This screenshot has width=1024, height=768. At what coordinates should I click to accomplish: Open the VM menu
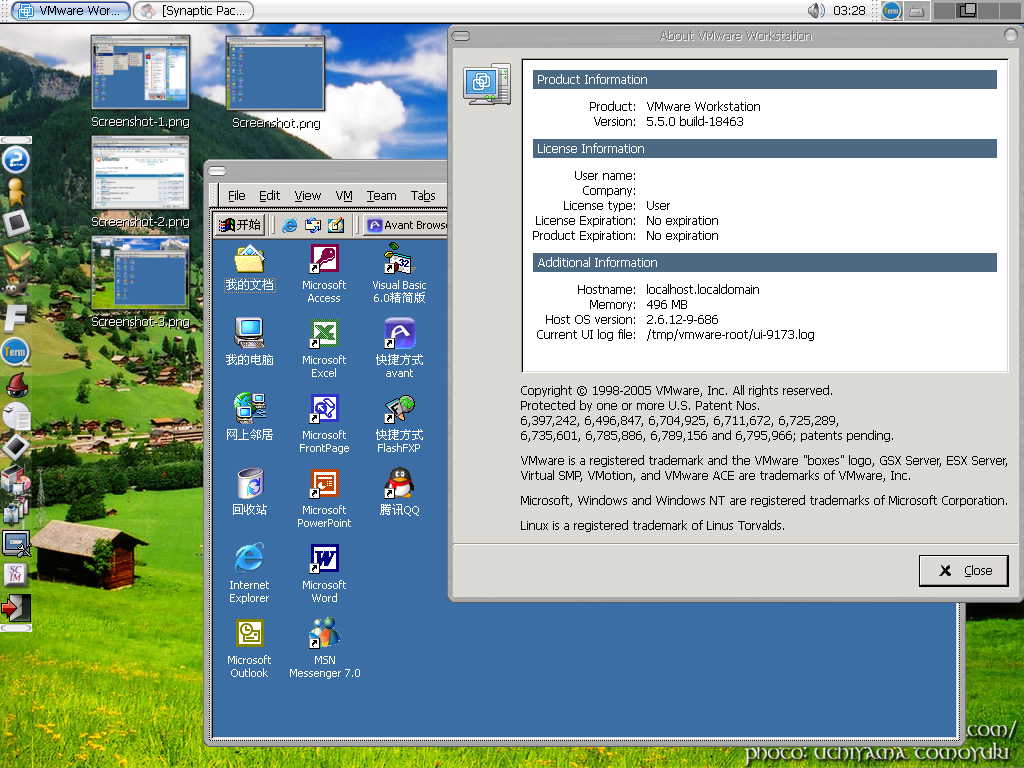(x=344, y=195)
